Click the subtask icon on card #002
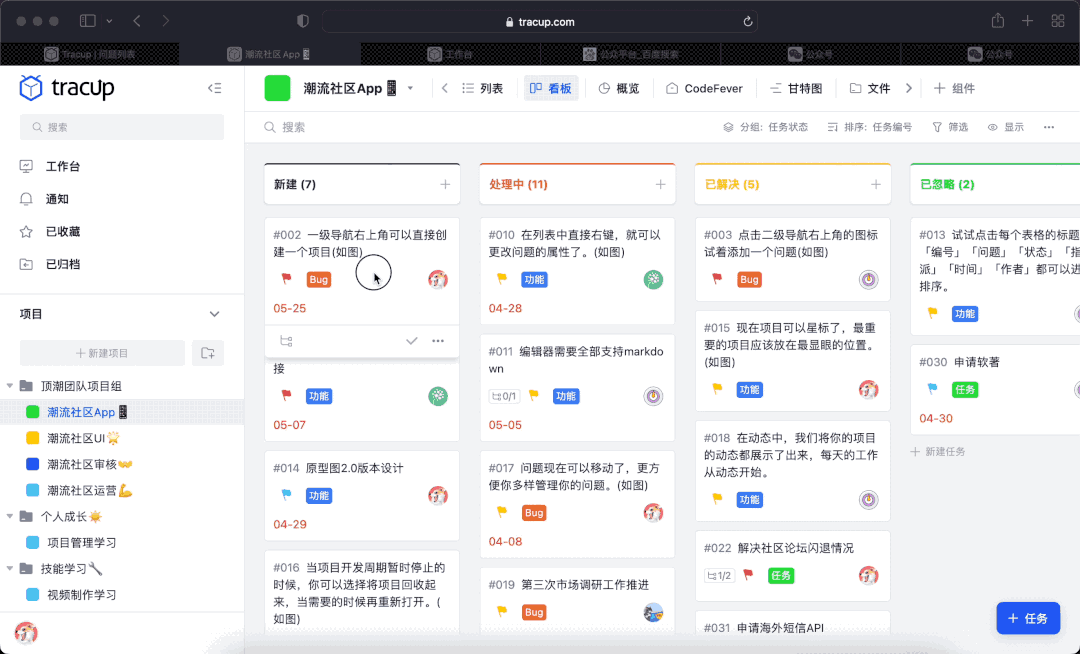 (286, 341)
